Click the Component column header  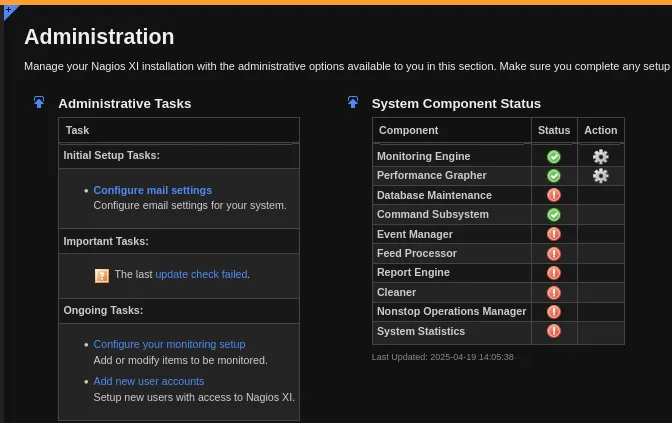(408, 130)
